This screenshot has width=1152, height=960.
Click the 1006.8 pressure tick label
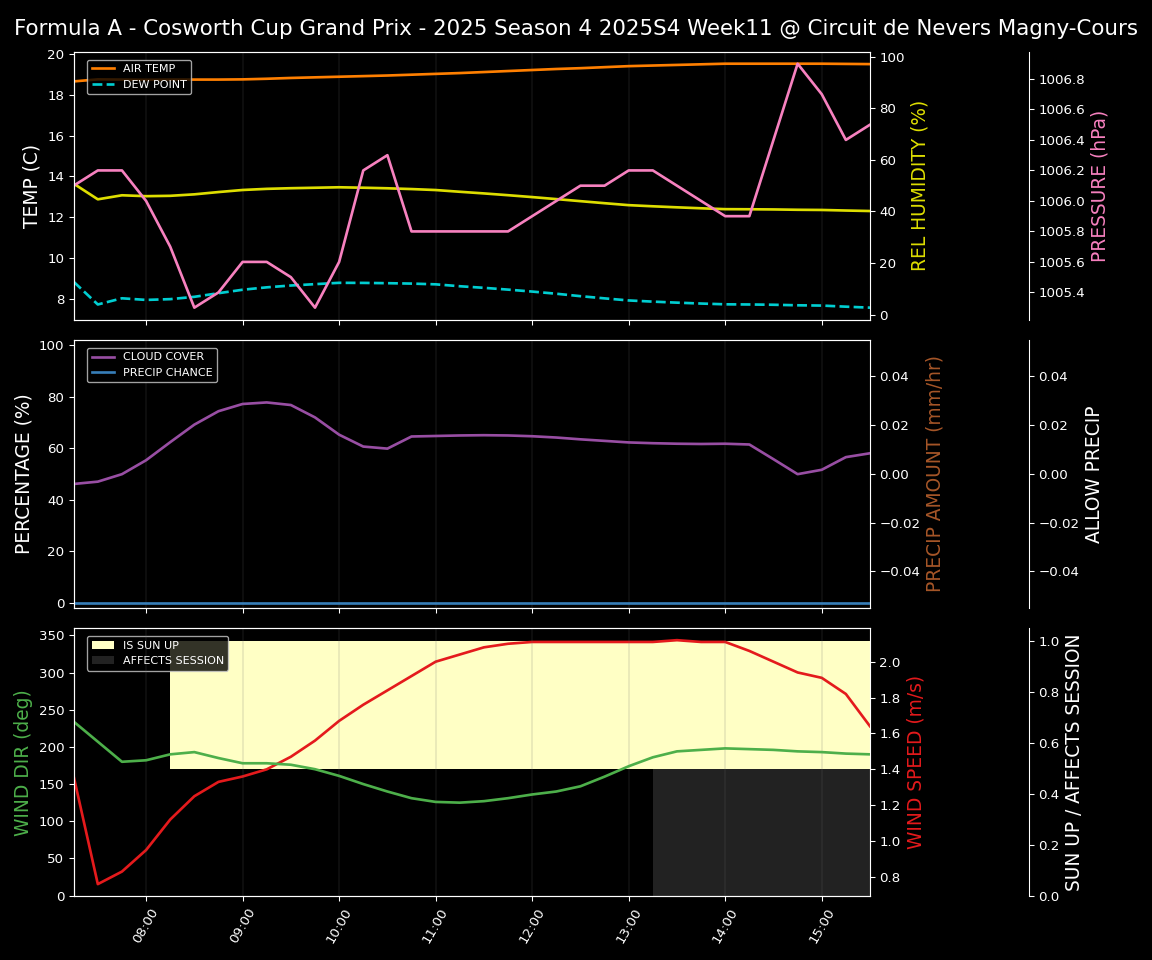coord(1062,79)
